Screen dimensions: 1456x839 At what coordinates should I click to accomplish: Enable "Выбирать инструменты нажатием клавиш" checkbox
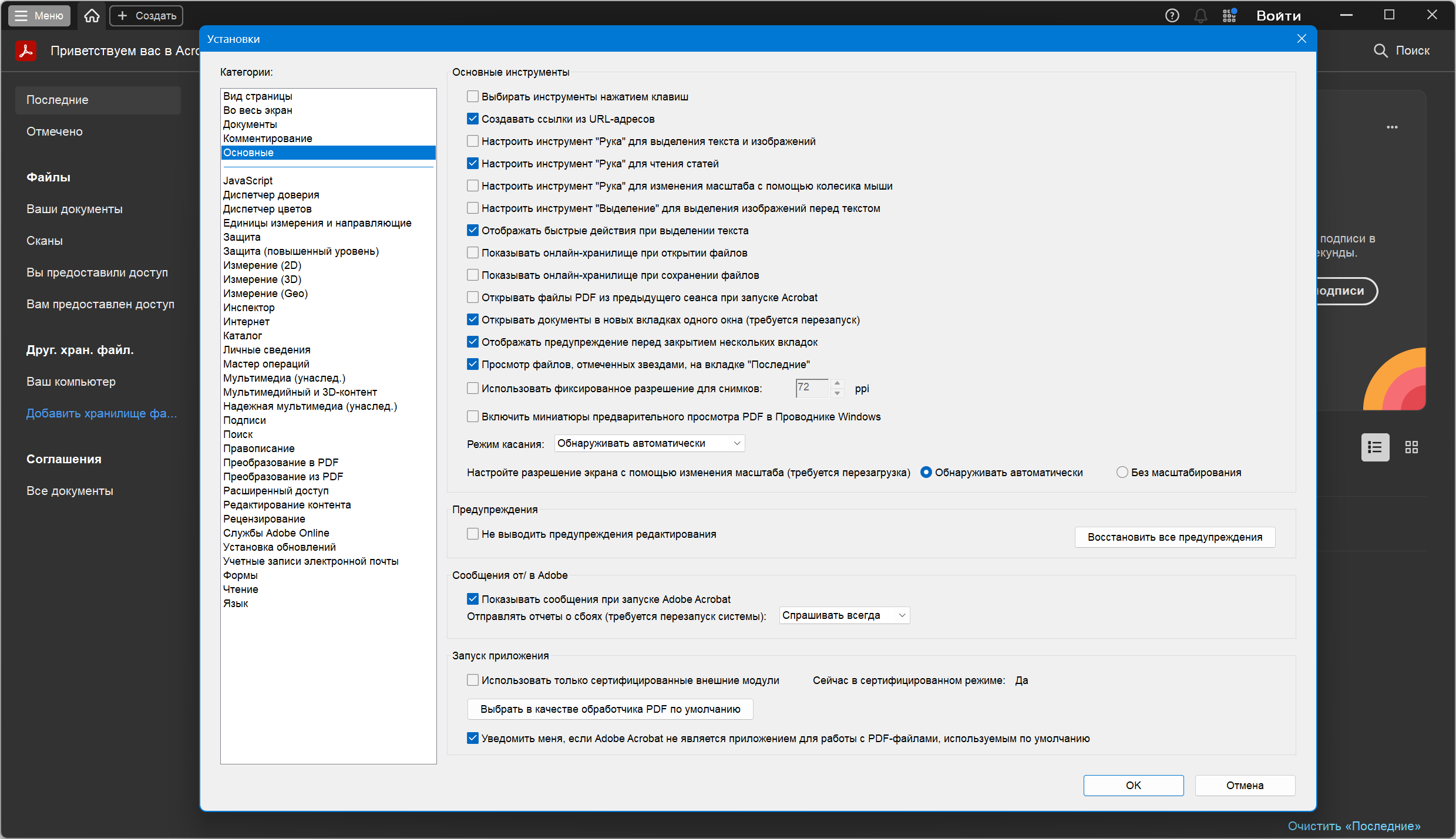[x=473, y=96]
